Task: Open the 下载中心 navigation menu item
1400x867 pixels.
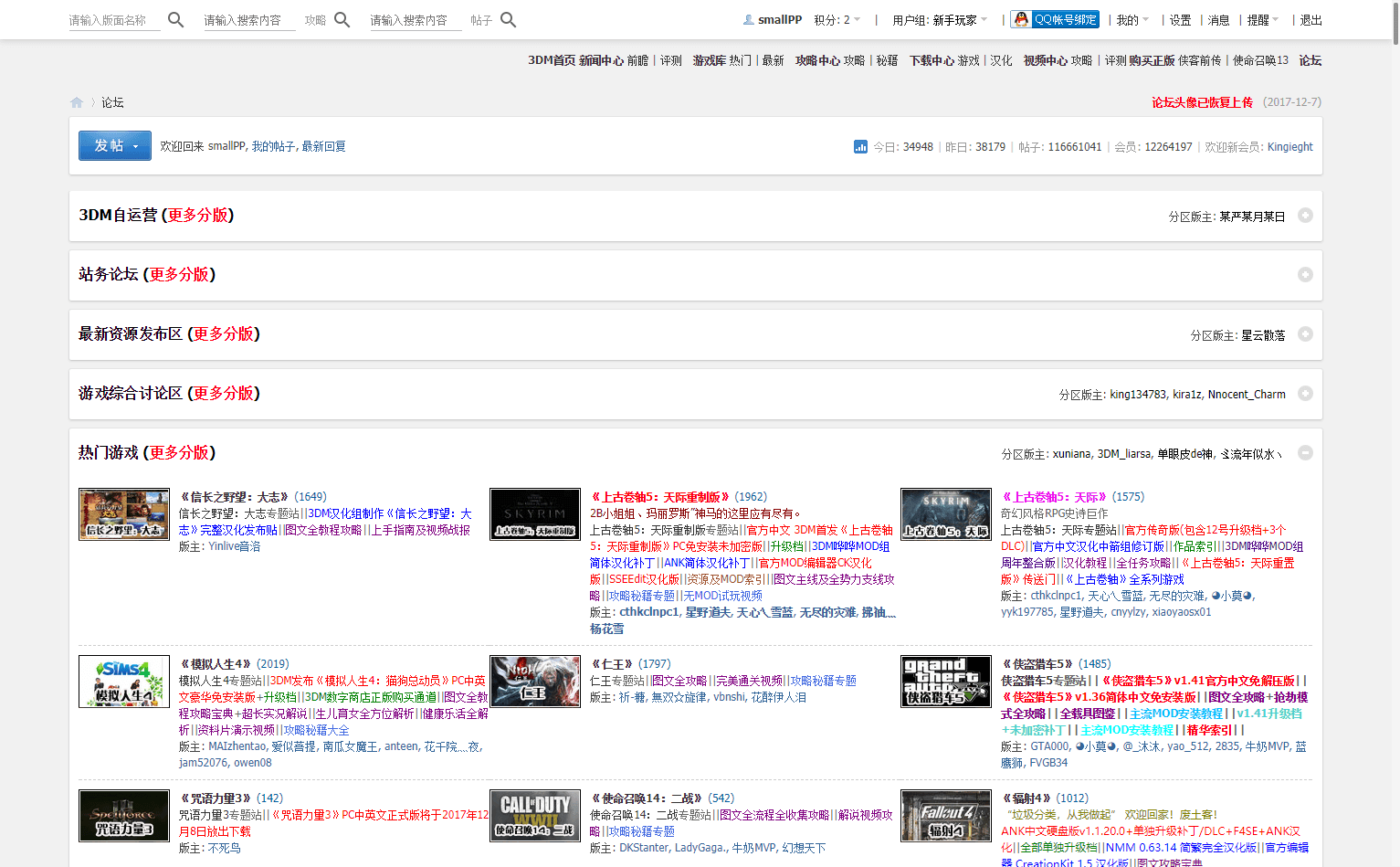Action: 932,60
